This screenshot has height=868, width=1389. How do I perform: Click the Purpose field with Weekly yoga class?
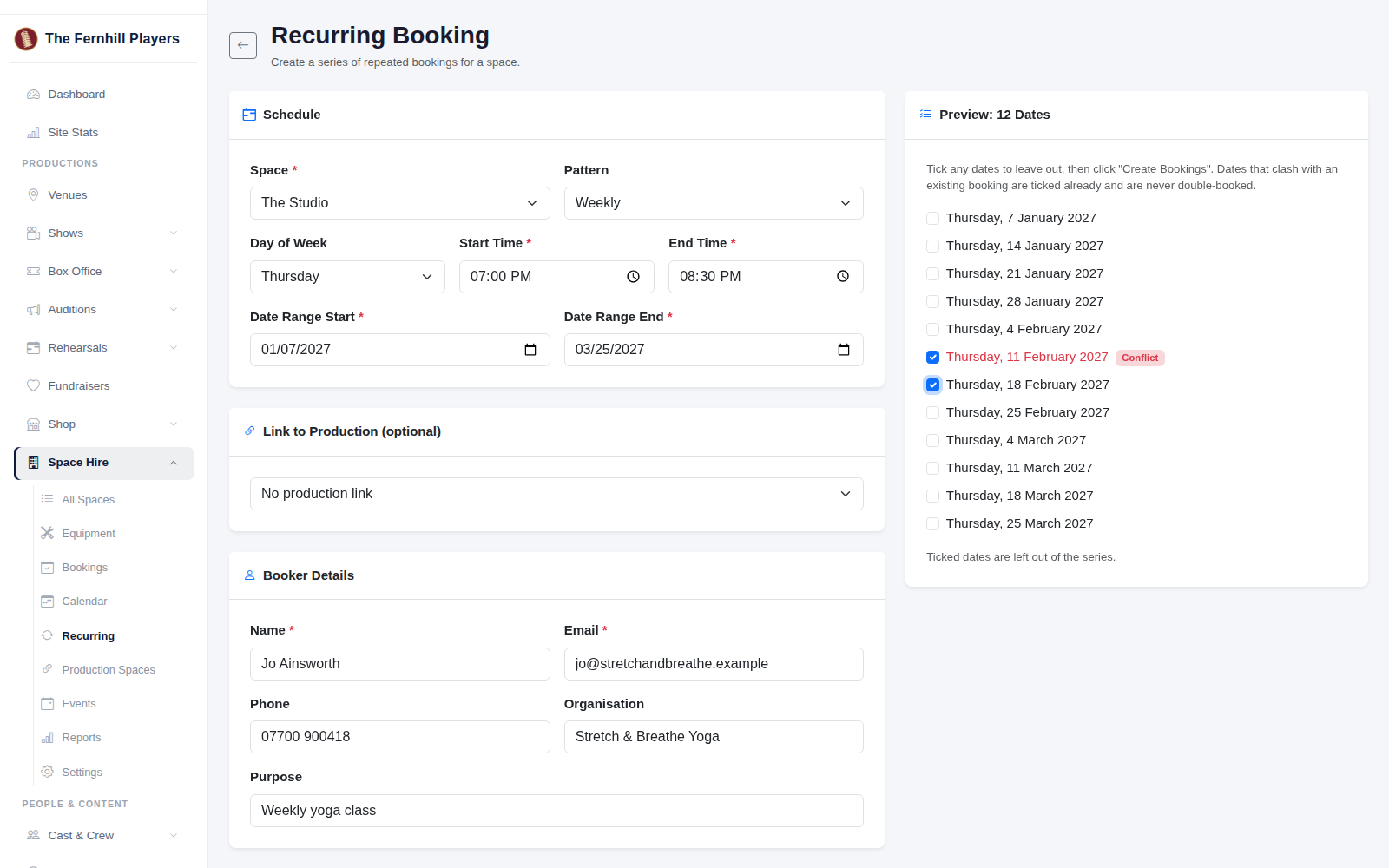pyautogui.click(x=556, y=811)
